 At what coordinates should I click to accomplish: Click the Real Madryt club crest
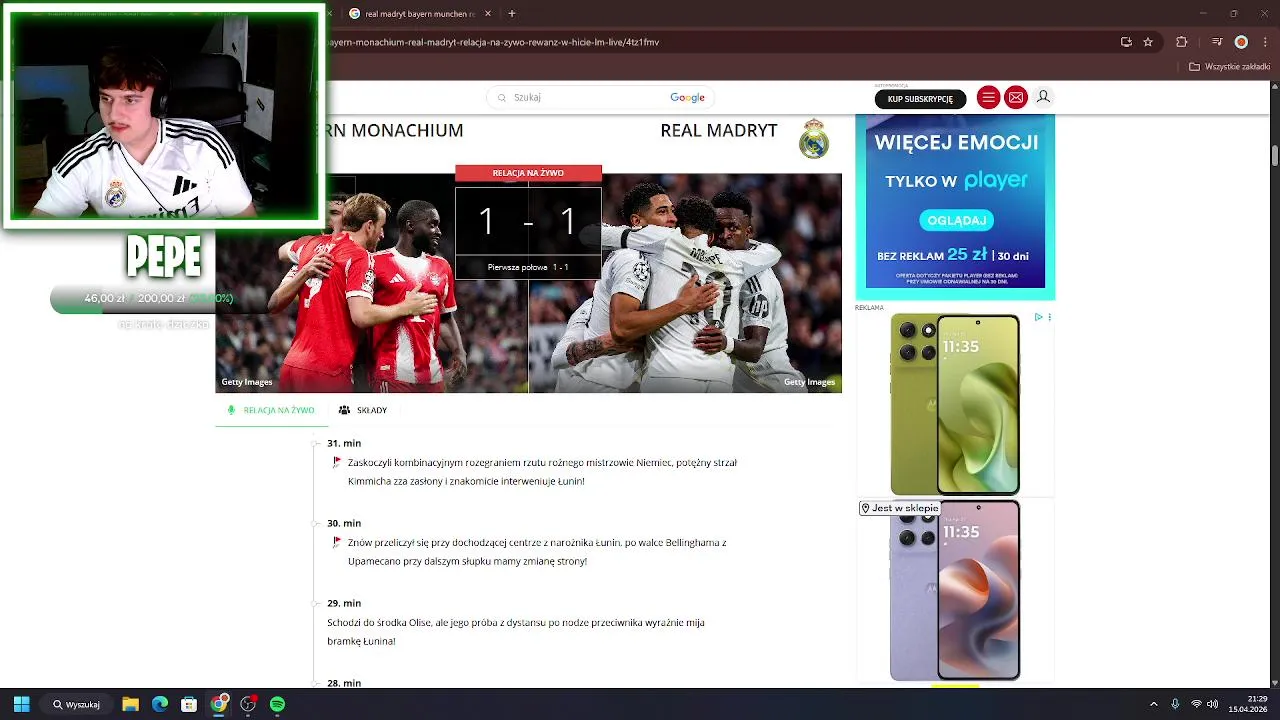pyautogui.click(x=814, y=138)
